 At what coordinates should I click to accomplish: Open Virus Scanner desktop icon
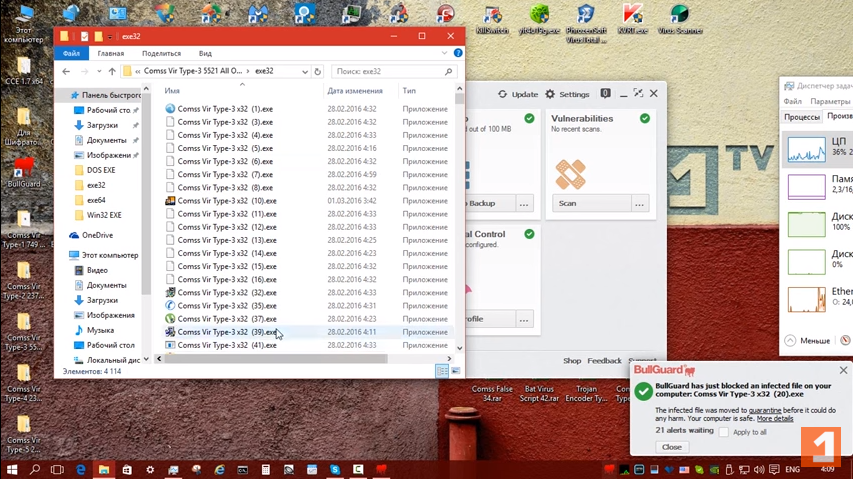(679, 19)
